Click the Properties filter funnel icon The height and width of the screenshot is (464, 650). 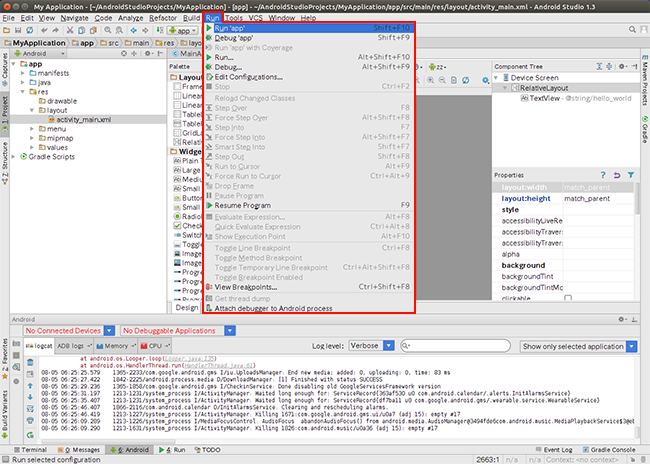coord(631,175)
